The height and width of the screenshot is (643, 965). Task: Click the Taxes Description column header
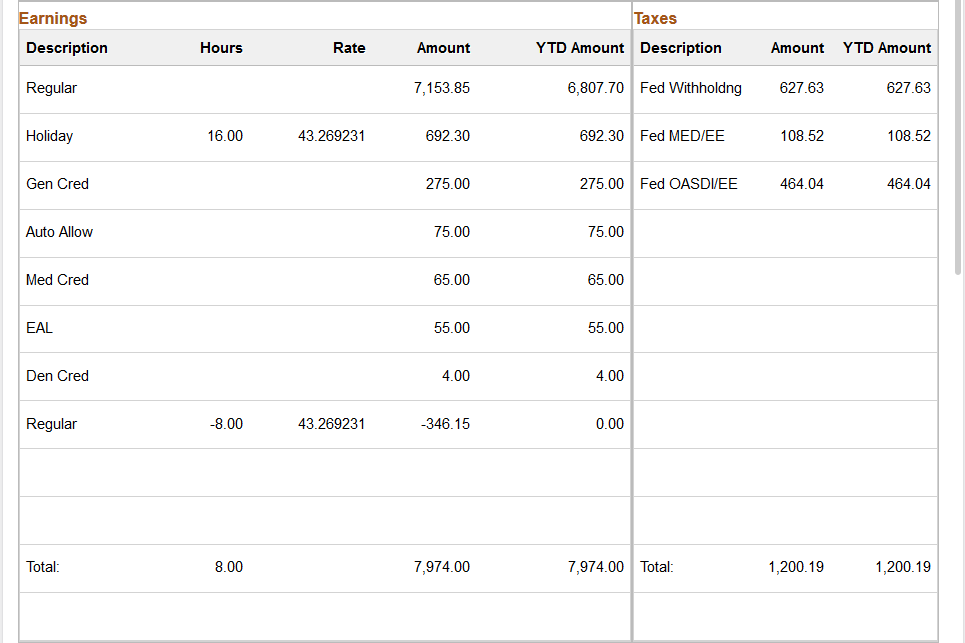681,48
